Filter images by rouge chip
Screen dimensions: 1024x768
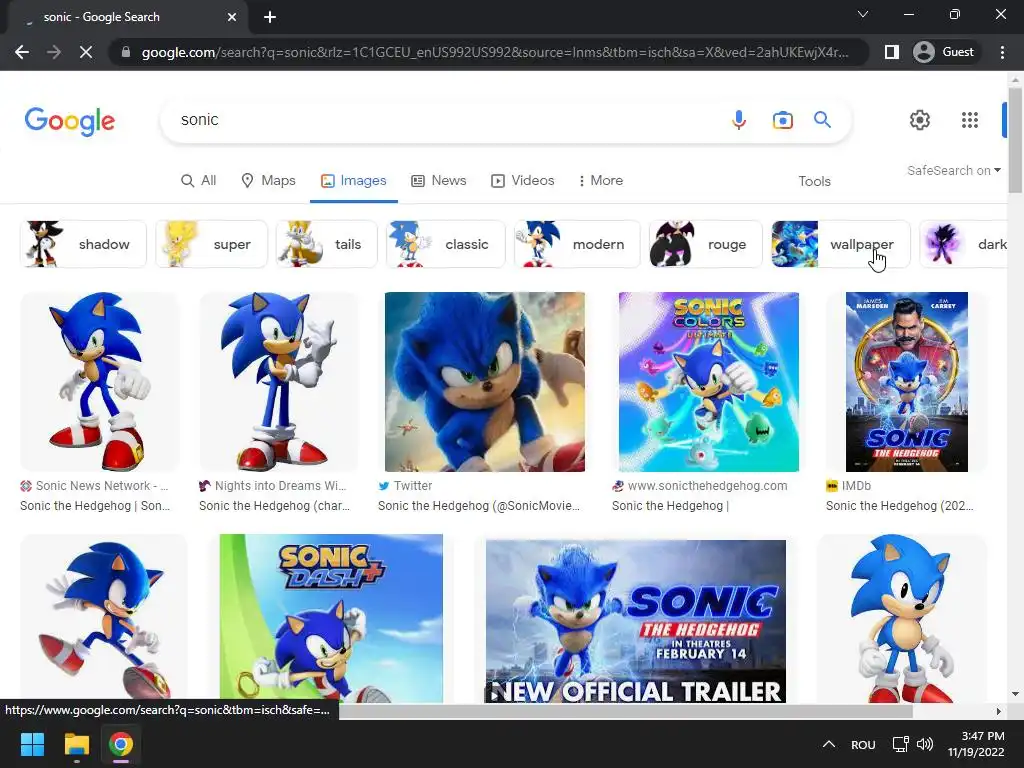(x=706, y=244)
